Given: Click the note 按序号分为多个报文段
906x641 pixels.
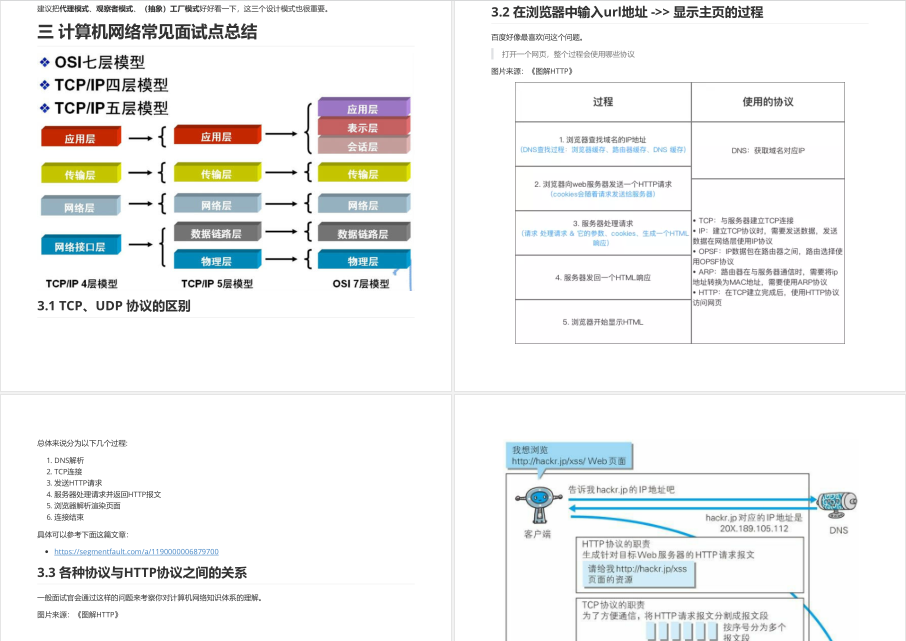Looking at the screenshot, I should [754, 632].
